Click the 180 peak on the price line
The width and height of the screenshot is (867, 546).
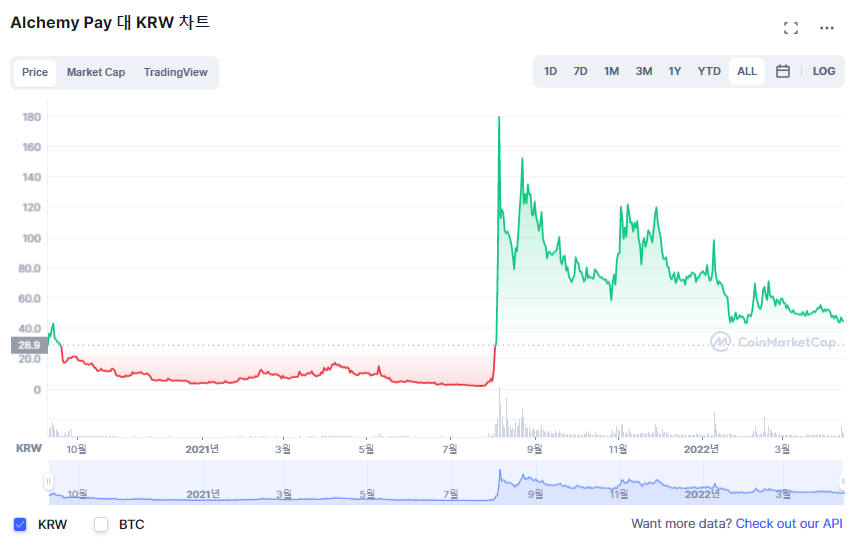[x=499, y=117]
